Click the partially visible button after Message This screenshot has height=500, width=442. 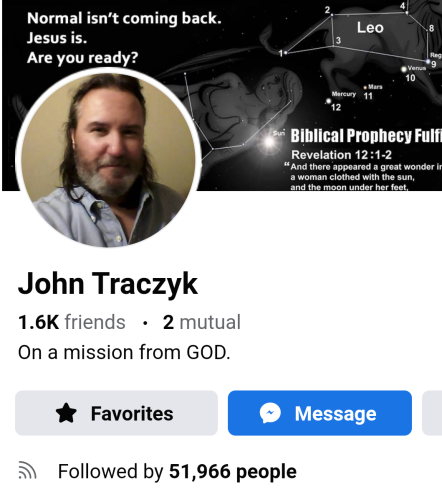tap(432, 413)
